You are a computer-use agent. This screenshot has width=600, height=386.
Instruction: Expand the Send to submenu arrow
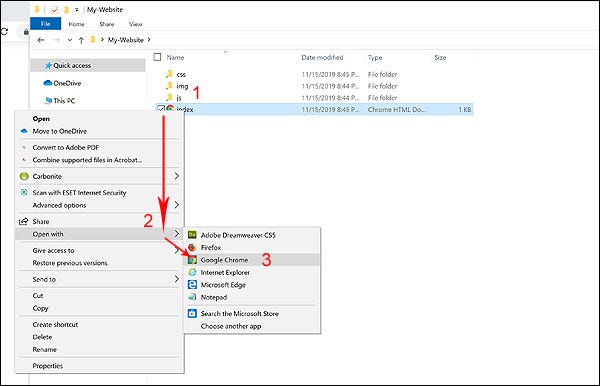pyautogui.click(x=176, y=279)
